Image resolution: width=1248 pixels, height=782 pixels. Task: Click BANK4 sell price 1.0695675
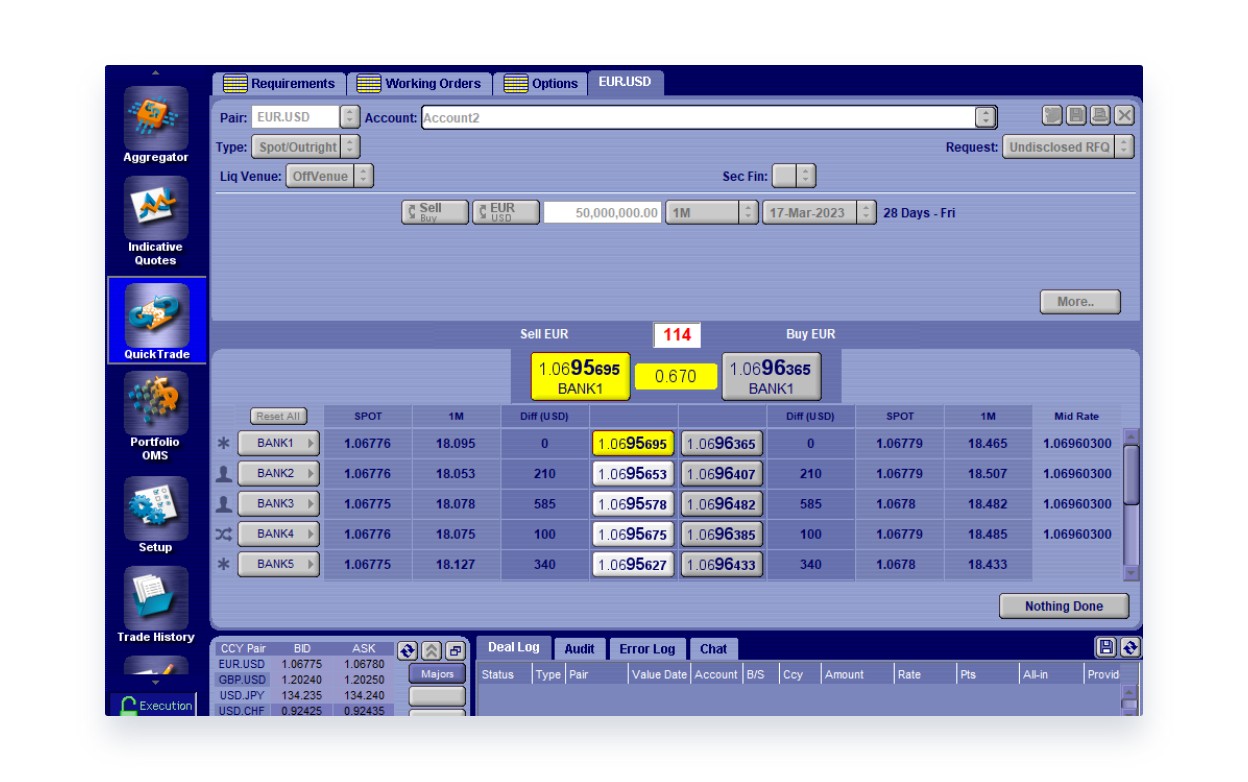(633, 534)
